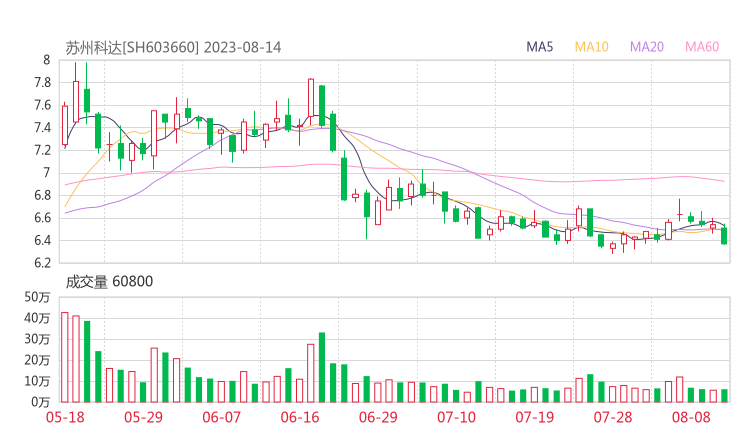Select the tallest green volume bar after 06-16
The image size is (740, 440).
[x=322, y=368]
